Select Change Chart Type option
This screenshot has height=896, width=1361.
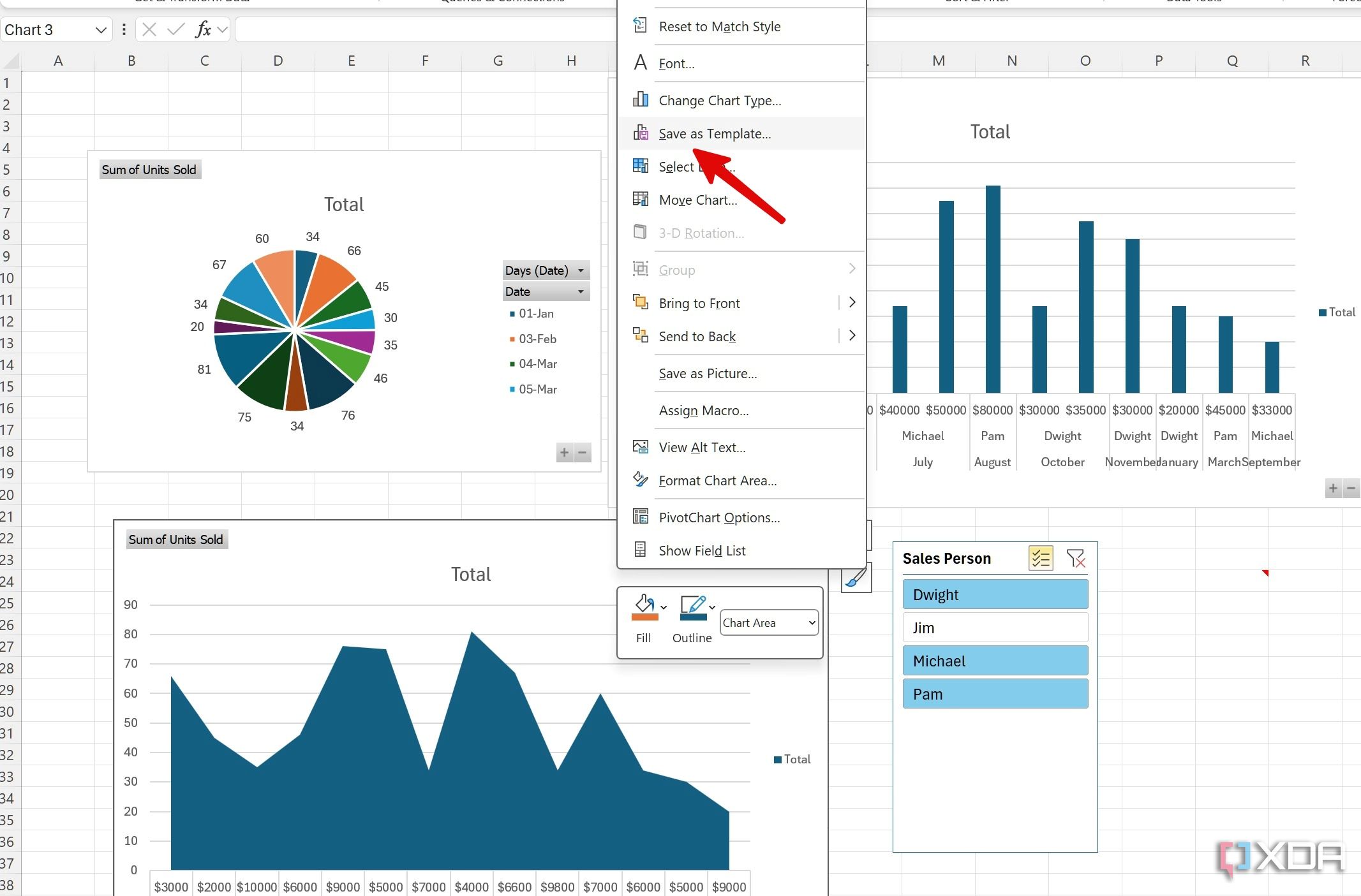pos(720,99)
